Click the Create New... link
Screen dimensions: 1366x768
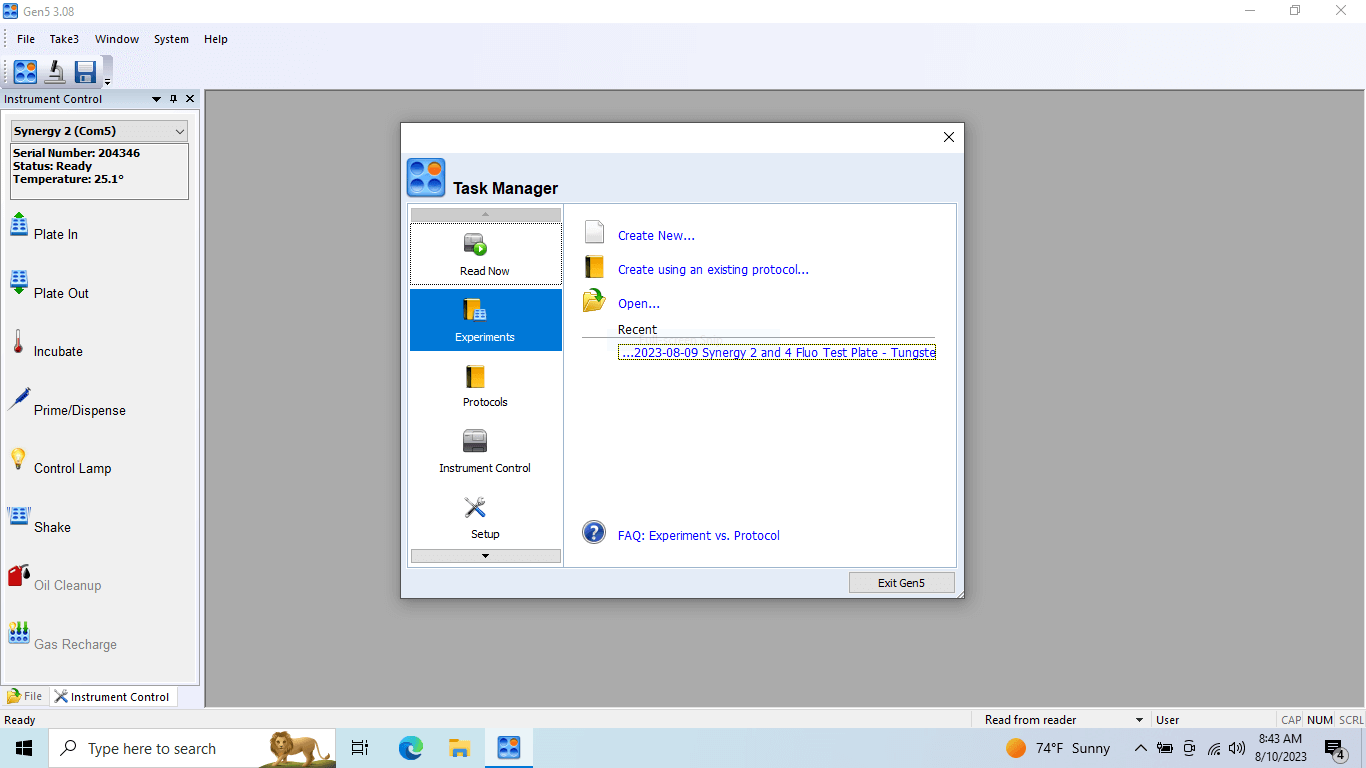pos(656,236)
